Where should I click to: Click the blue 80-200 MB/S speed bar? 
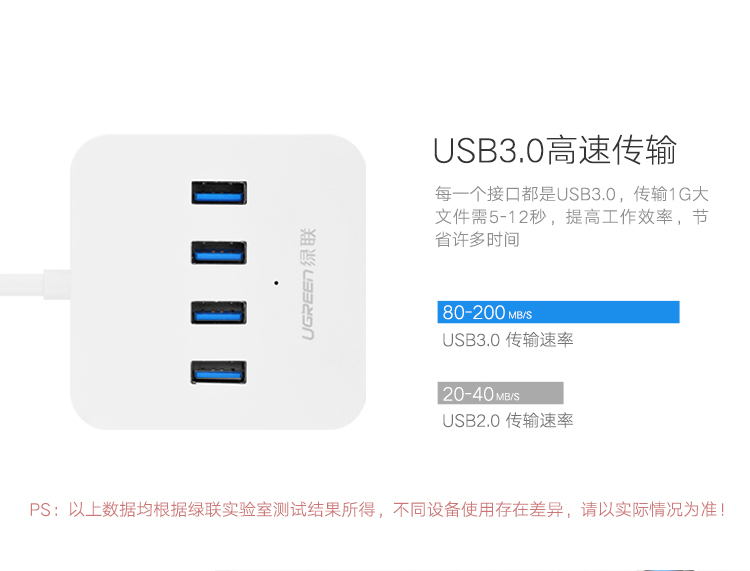click(x=558, y=312)
